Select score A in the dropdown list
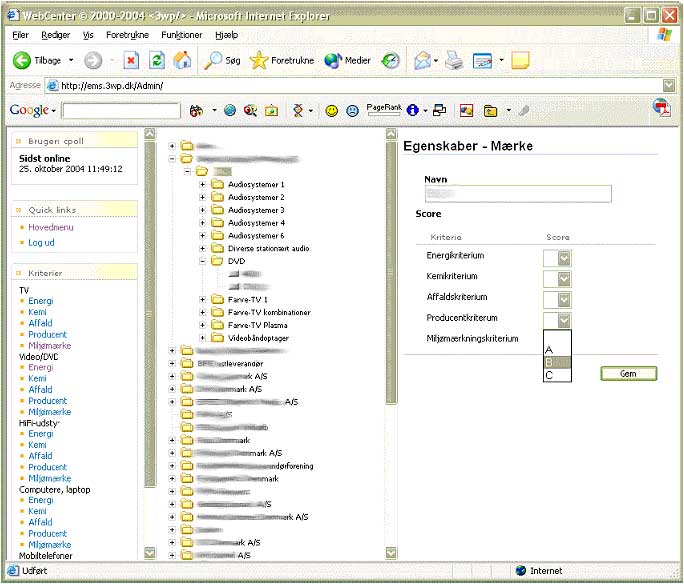Screen dimensions: 684x584 click(x=557, y=350)
